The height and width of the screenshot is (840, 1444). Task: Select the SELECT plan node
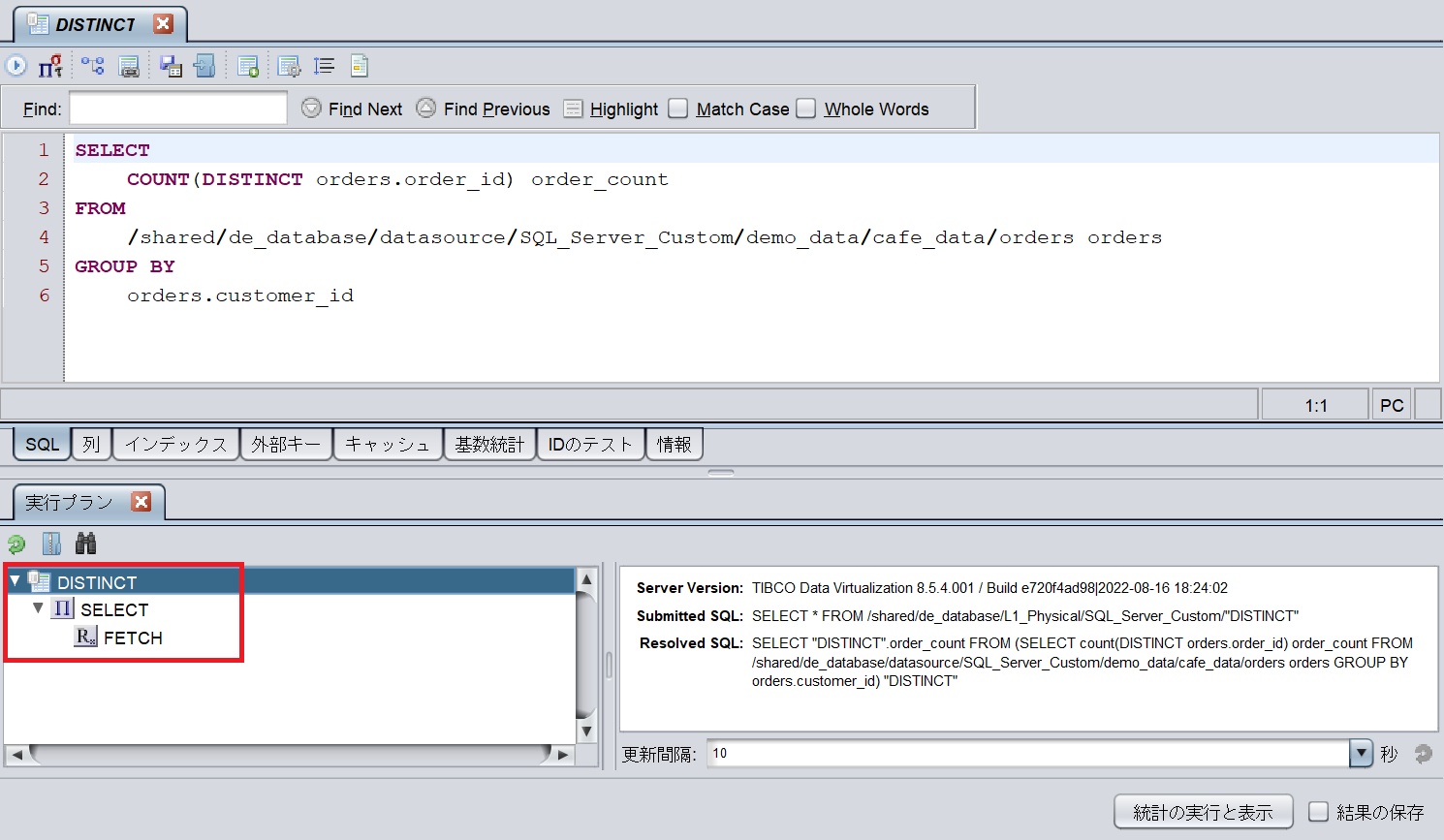114,609
